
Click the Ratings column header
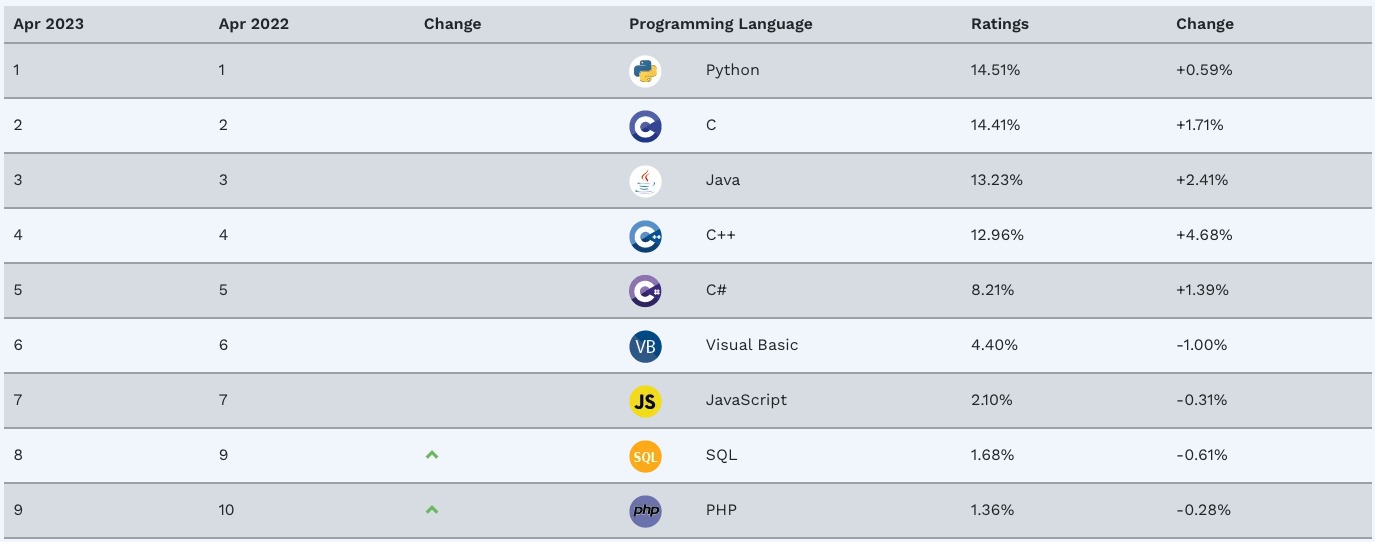click(1000, 24)
